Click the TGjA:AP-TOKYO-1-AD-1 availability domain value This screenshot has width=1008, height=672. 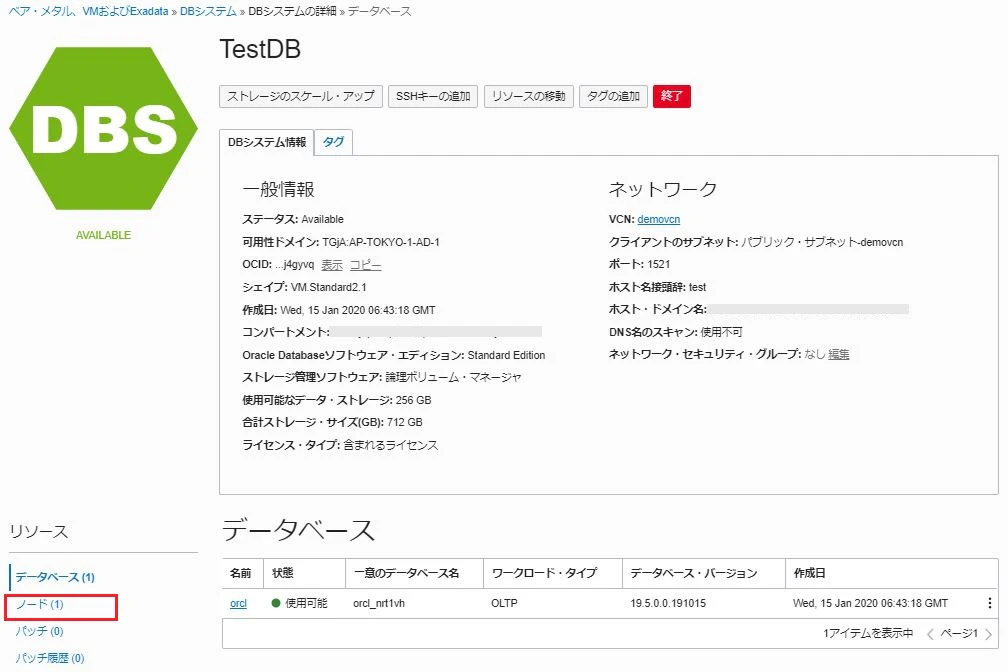pyautogui.click(x=381, y=242)
